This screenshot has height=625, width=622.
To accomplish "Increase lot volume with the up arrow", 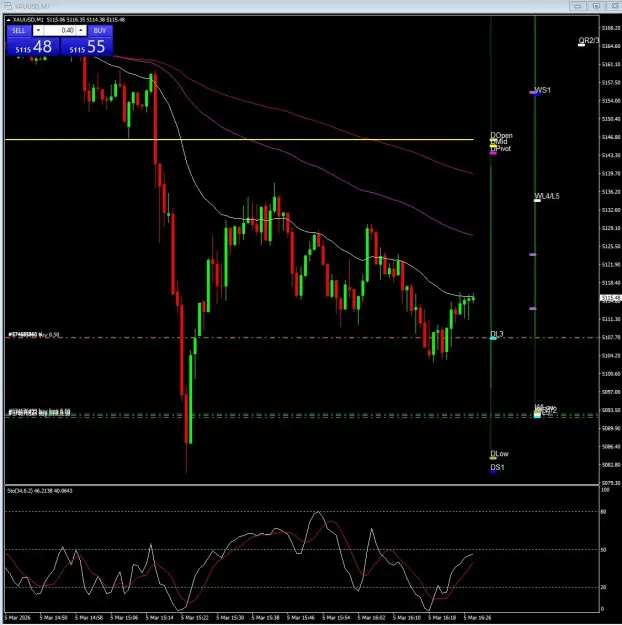I will [81, 30].
